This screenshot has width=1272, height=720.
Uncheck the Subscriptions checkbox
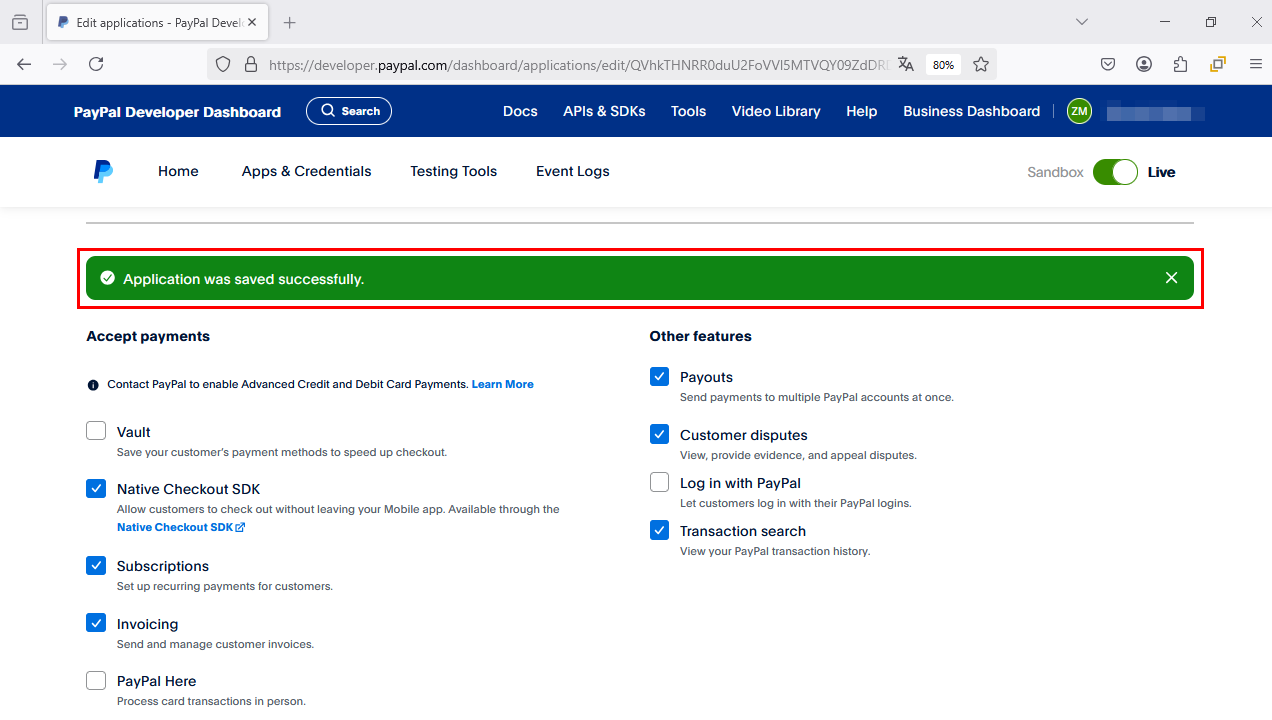pos(96,565)
